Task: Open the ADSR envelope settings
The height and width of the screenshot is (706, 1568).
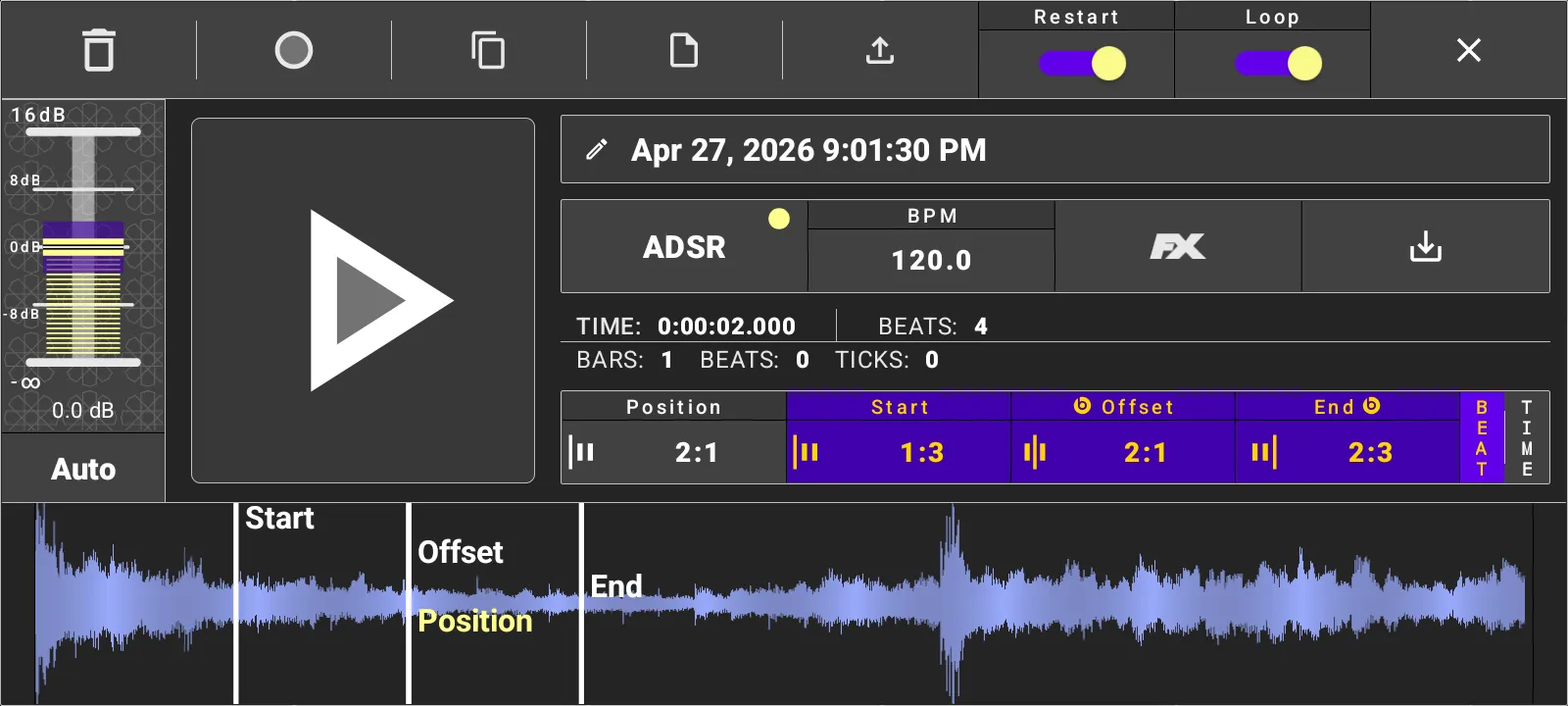Action: [684, 247]
